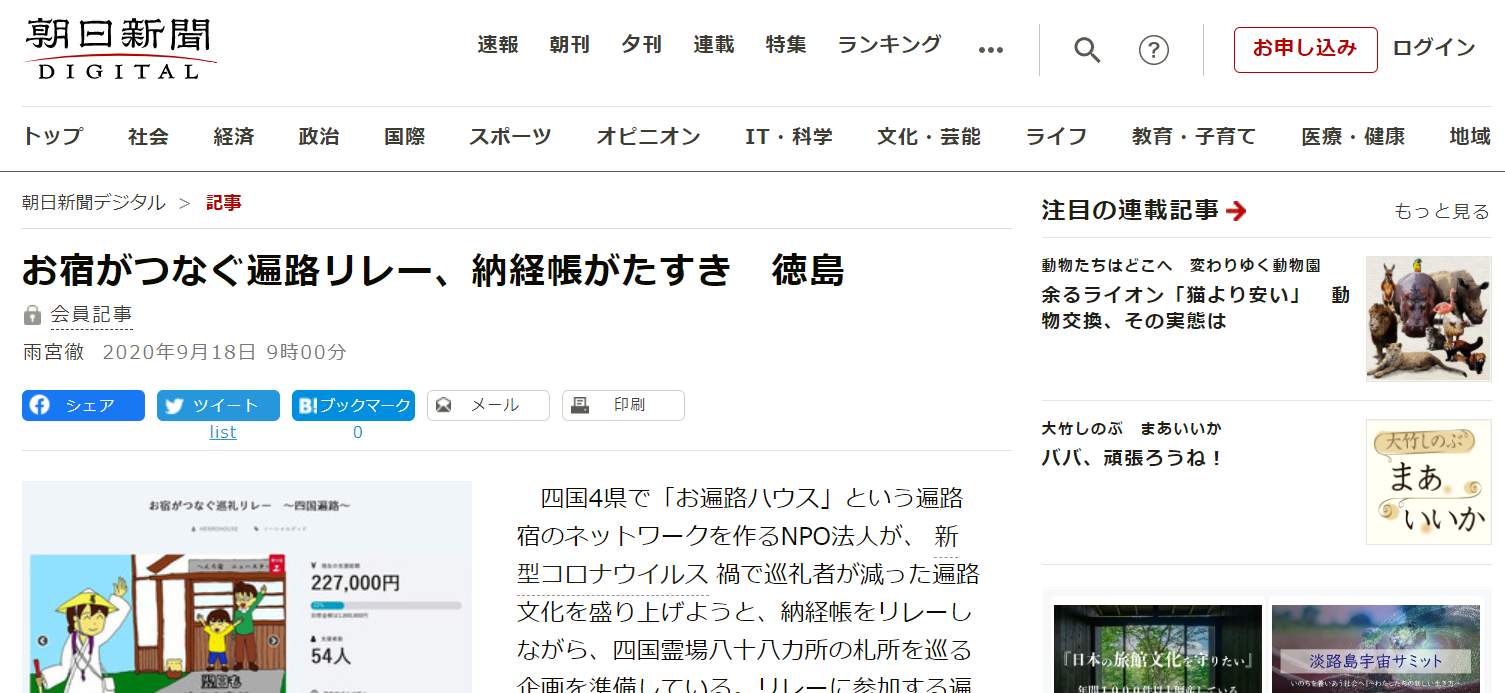1505x693 pixels.
Task: Expand the three-dot more menu
Action: click(x=990, y=50)
